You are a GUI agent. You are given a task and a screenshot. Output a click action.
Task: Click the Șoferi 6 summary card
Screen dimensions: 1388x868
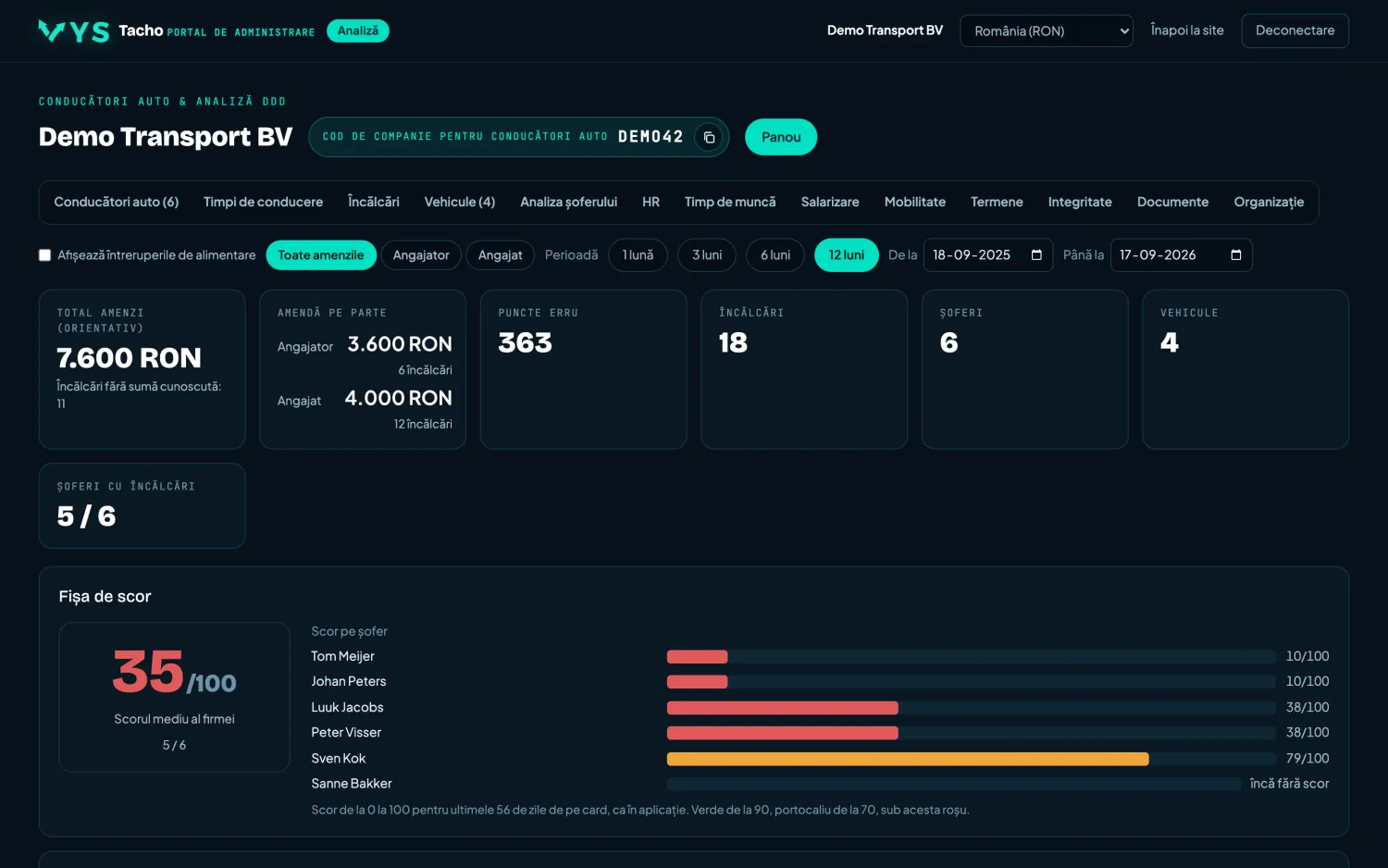tap(1025, 369)
